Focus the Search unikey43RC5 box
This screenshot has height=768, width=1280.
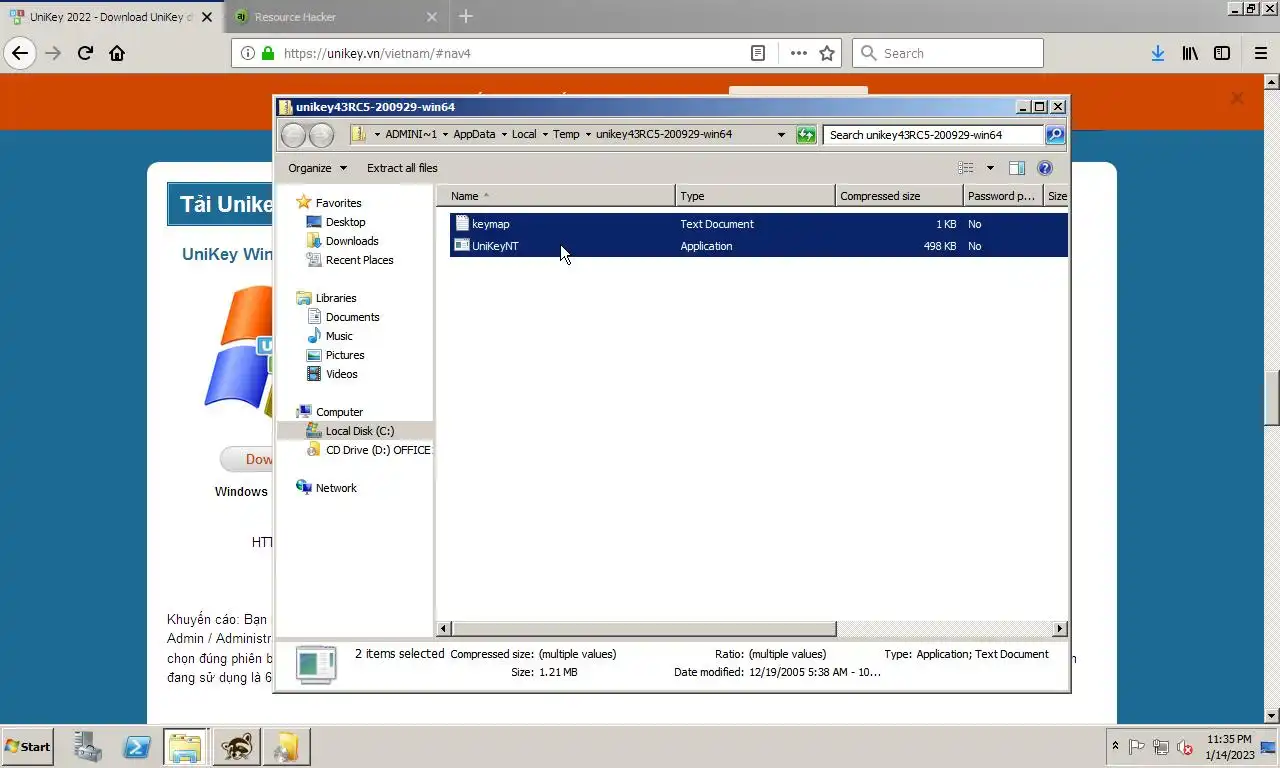[933, 134]
